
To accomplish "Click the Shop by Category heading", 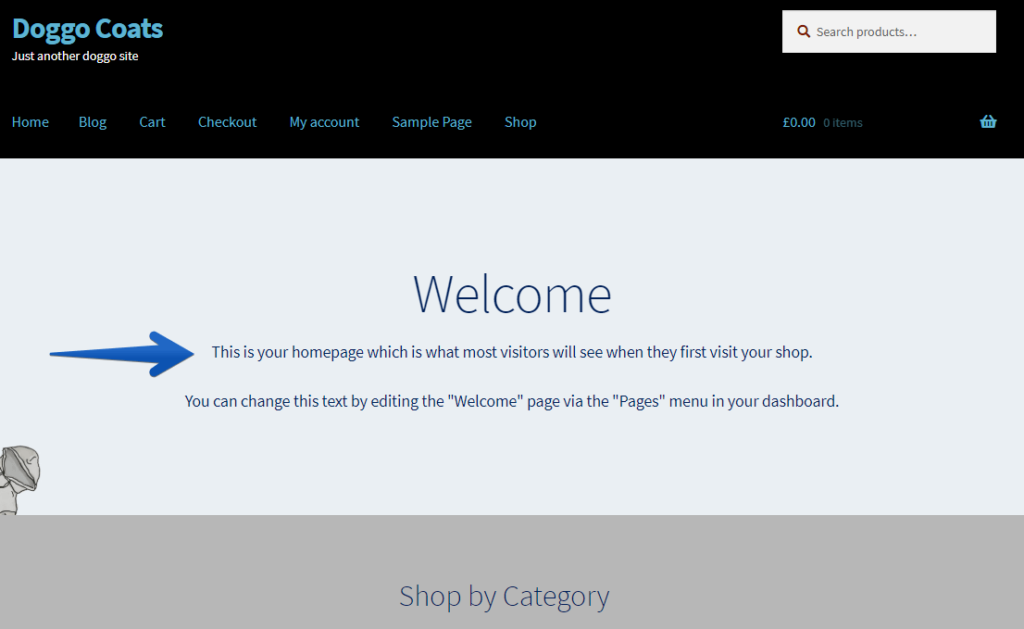I will [x=504, y=596].
